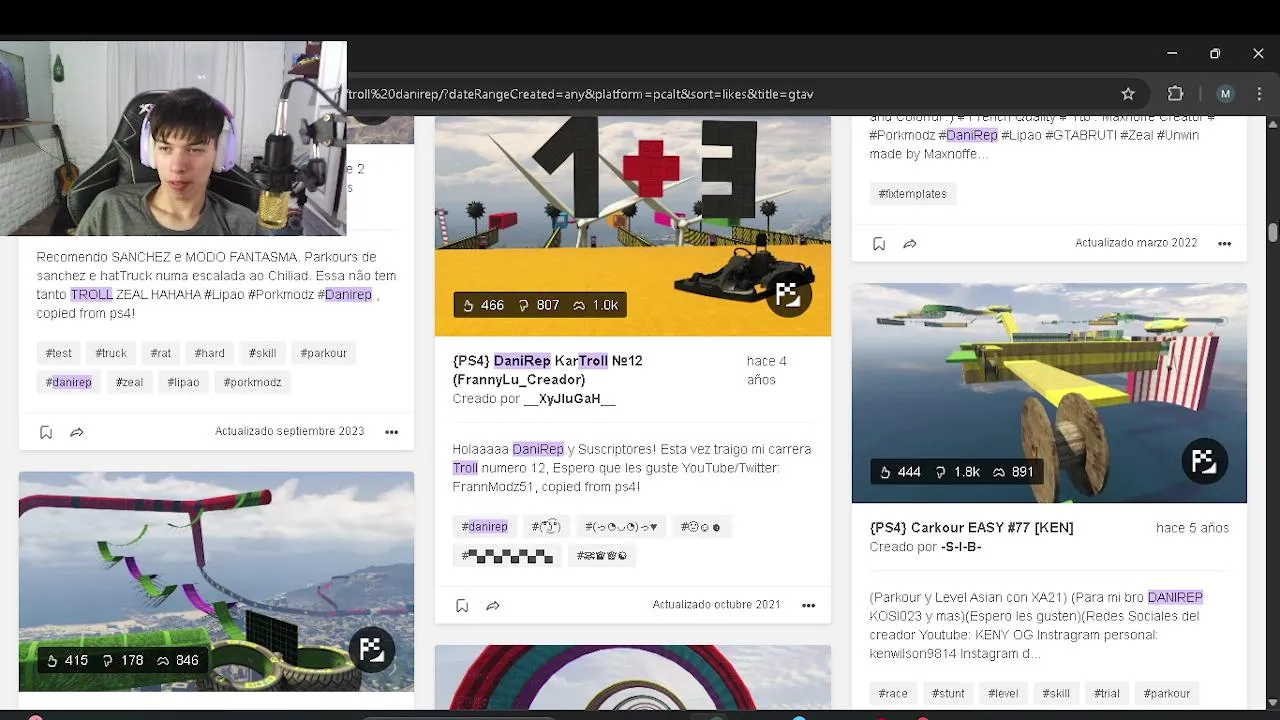1280x720 pixels.
Task: Share the Maxnoffe job card
Action: [910, 243]
